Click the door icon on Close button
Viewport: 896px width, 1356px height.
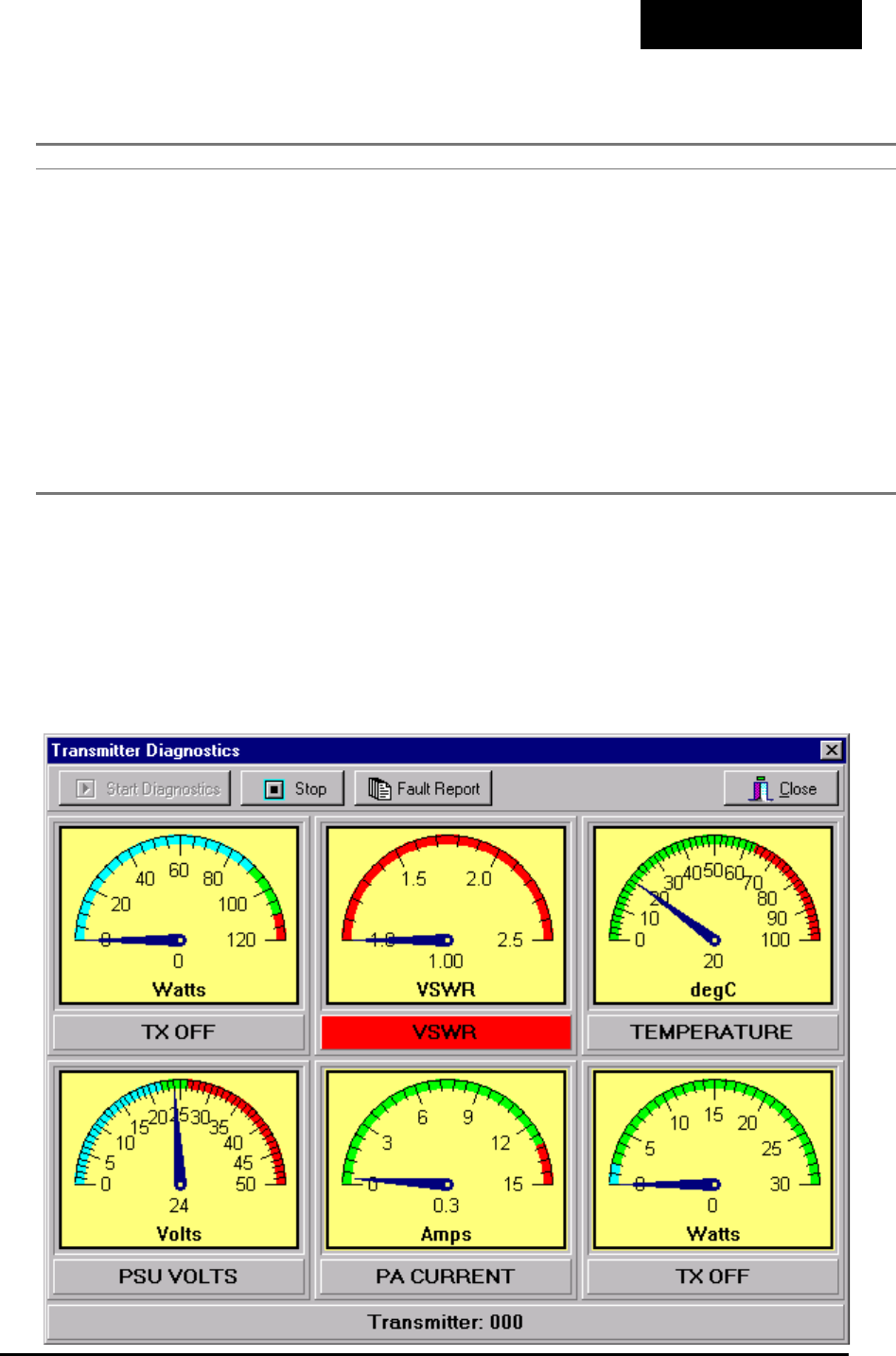pyautogui.click(x=761, y=788)
